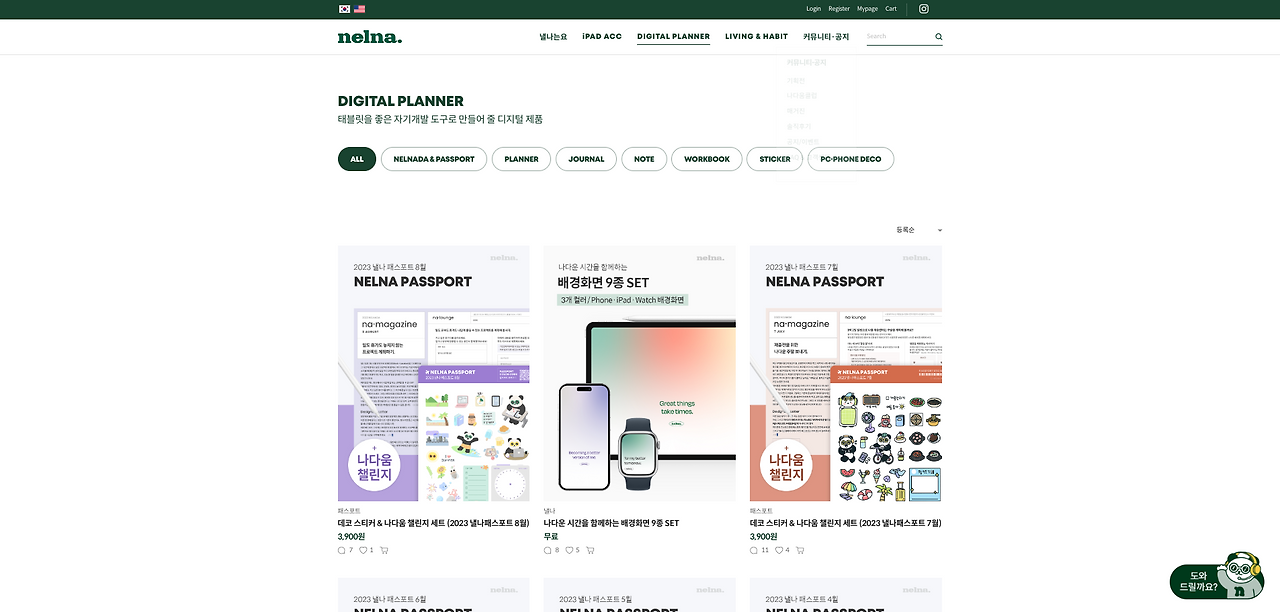
Task: Open the Instagram icon in the top bar
Action: tap(924, 9)
